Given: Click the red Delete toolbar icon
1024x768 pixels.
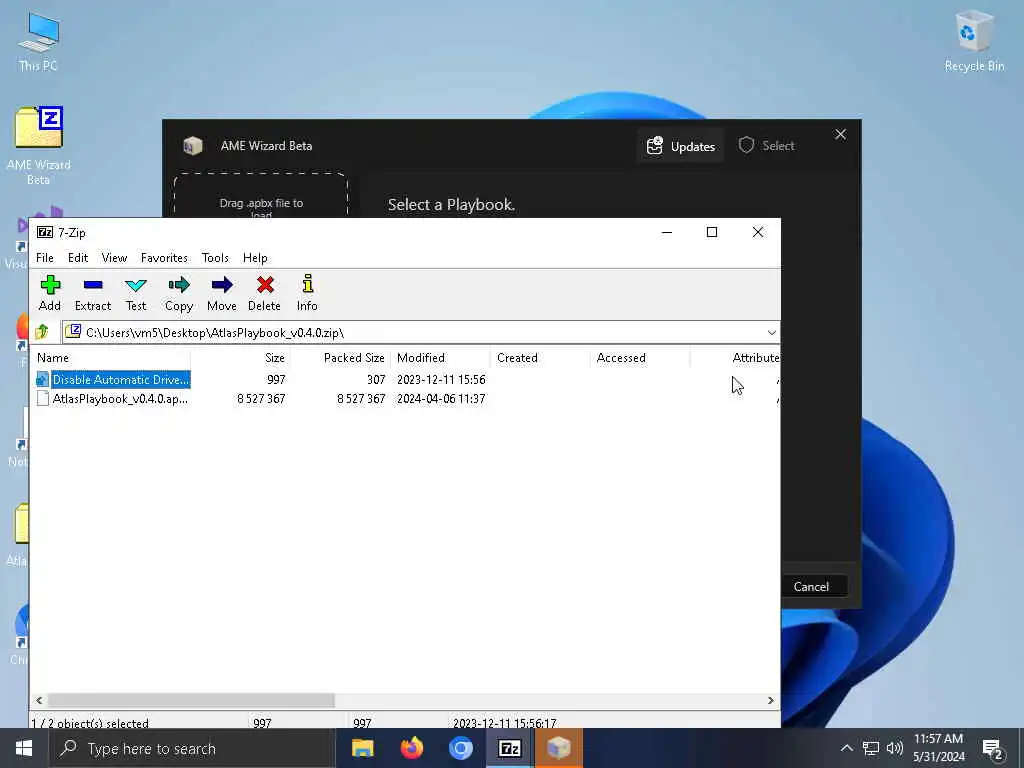Looking at the screenshot, I should (264, 293).
